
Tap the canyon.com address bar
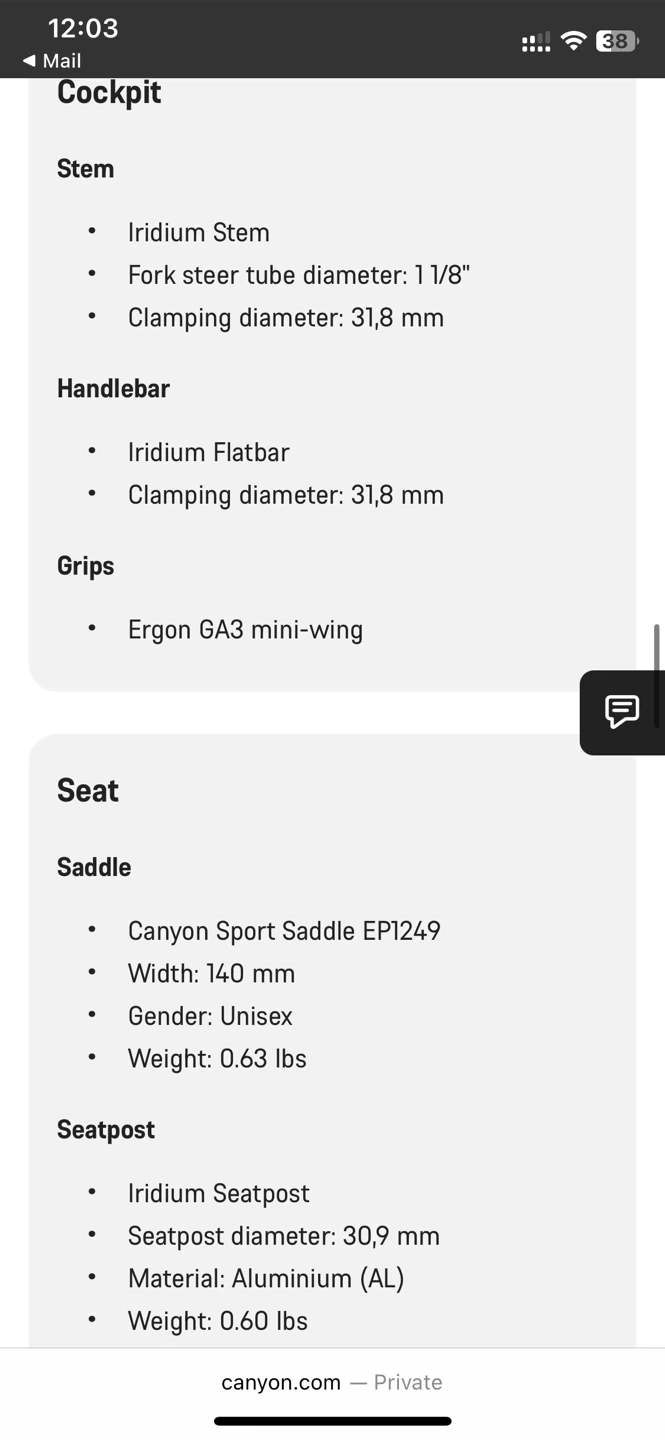[281, 1382]
